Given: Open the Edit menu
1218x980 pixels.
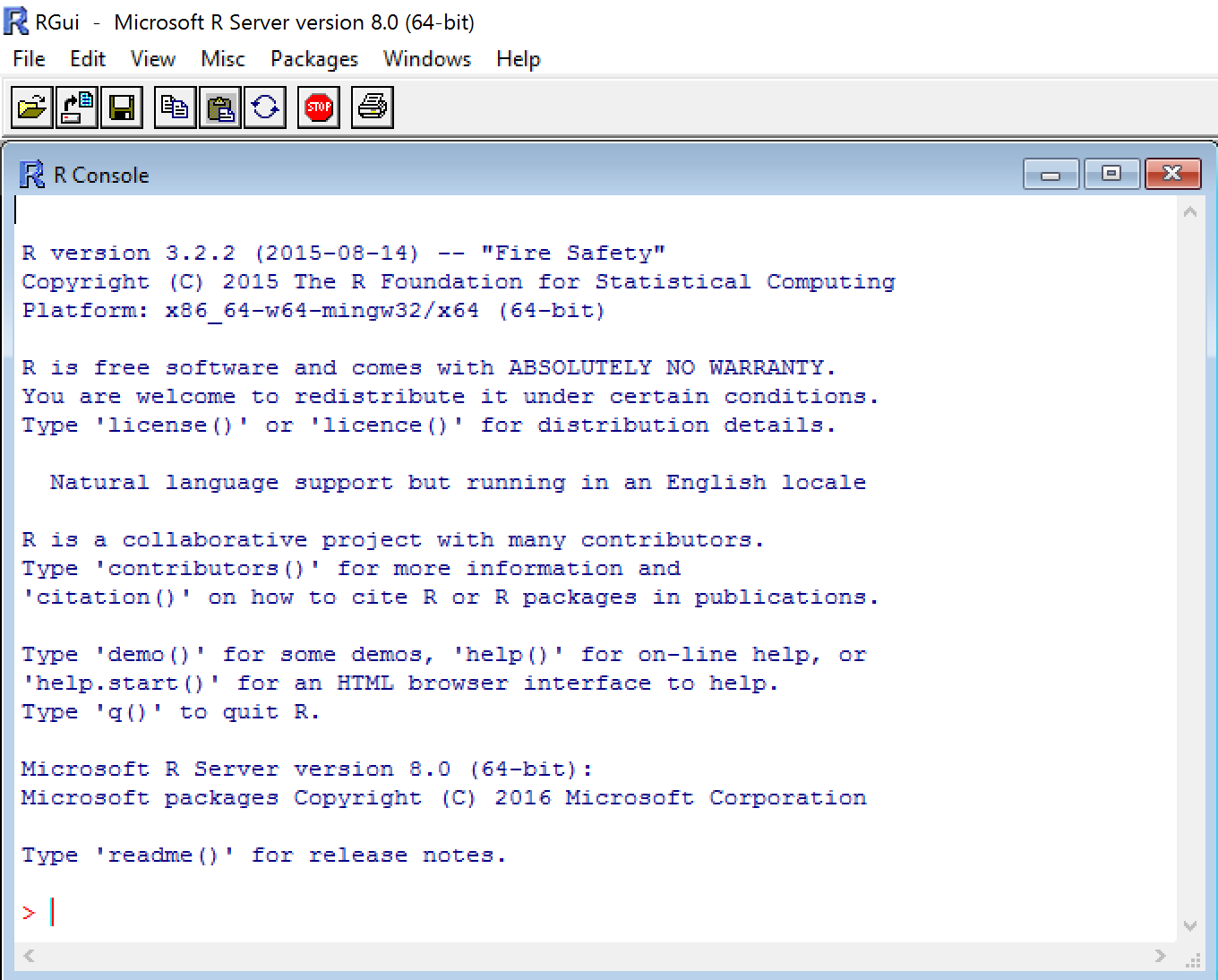Looking at the screenshot, I should coord(88,59).
